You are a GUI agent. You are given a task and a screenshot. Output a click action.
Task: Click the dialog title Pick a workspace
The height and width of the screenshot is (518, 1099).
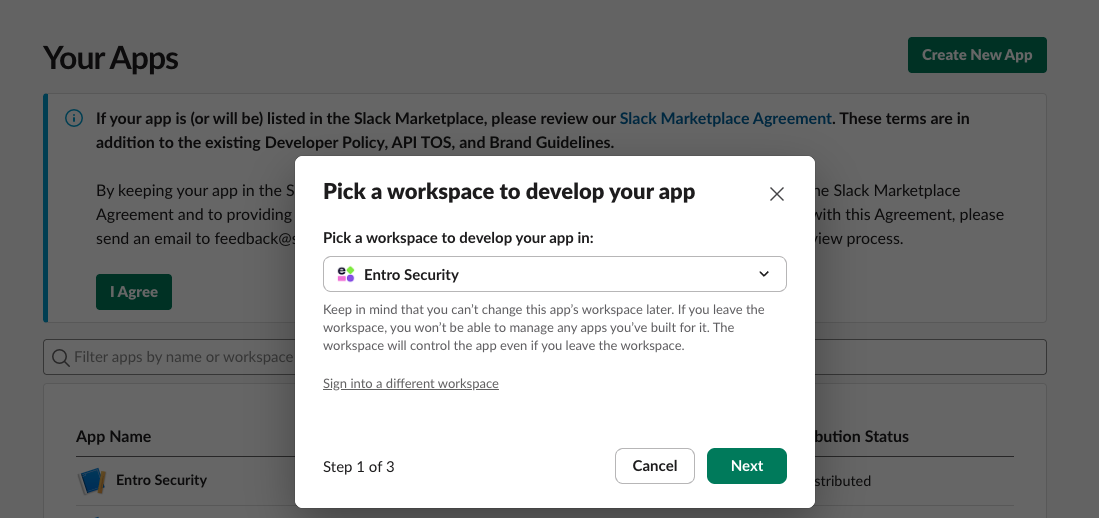[509, 191]
